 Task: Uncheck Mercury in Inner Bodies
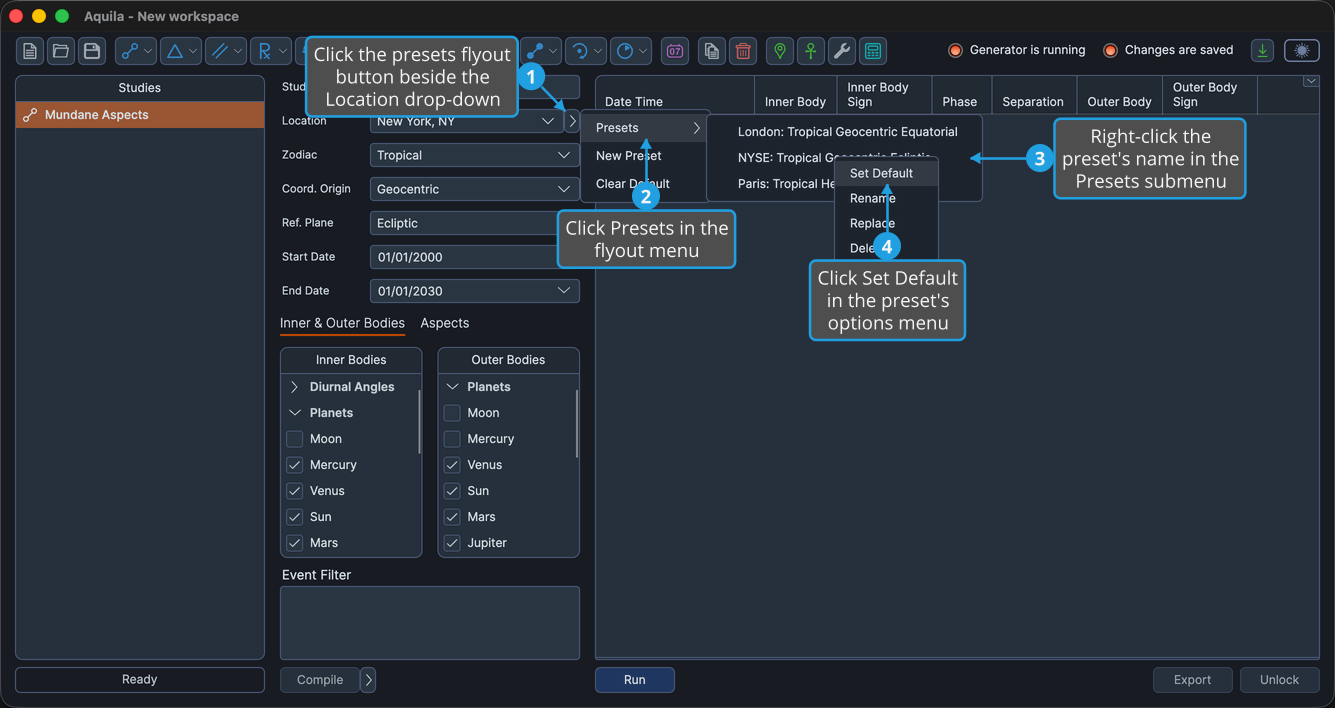(294, 465)
